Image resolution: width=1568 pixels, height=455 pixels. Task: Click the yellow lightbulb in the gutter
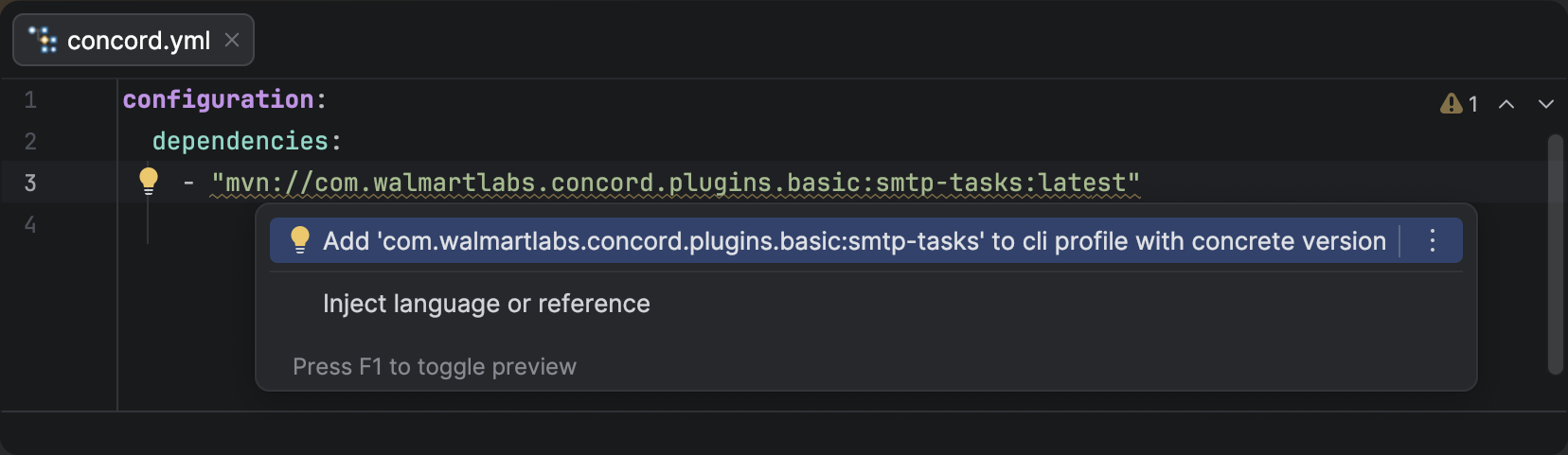[x=149, y=180]
